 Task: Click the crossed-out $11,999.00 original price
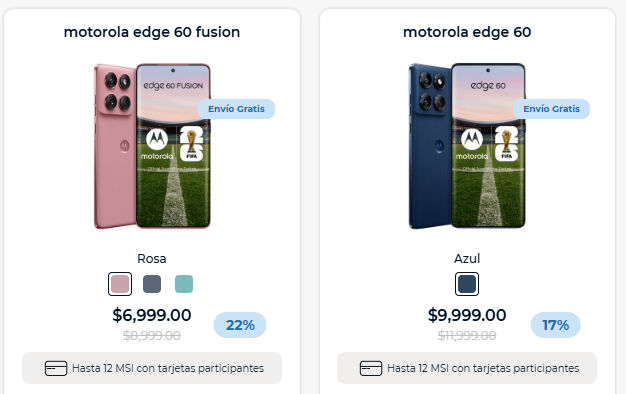[x=467, y=335]
